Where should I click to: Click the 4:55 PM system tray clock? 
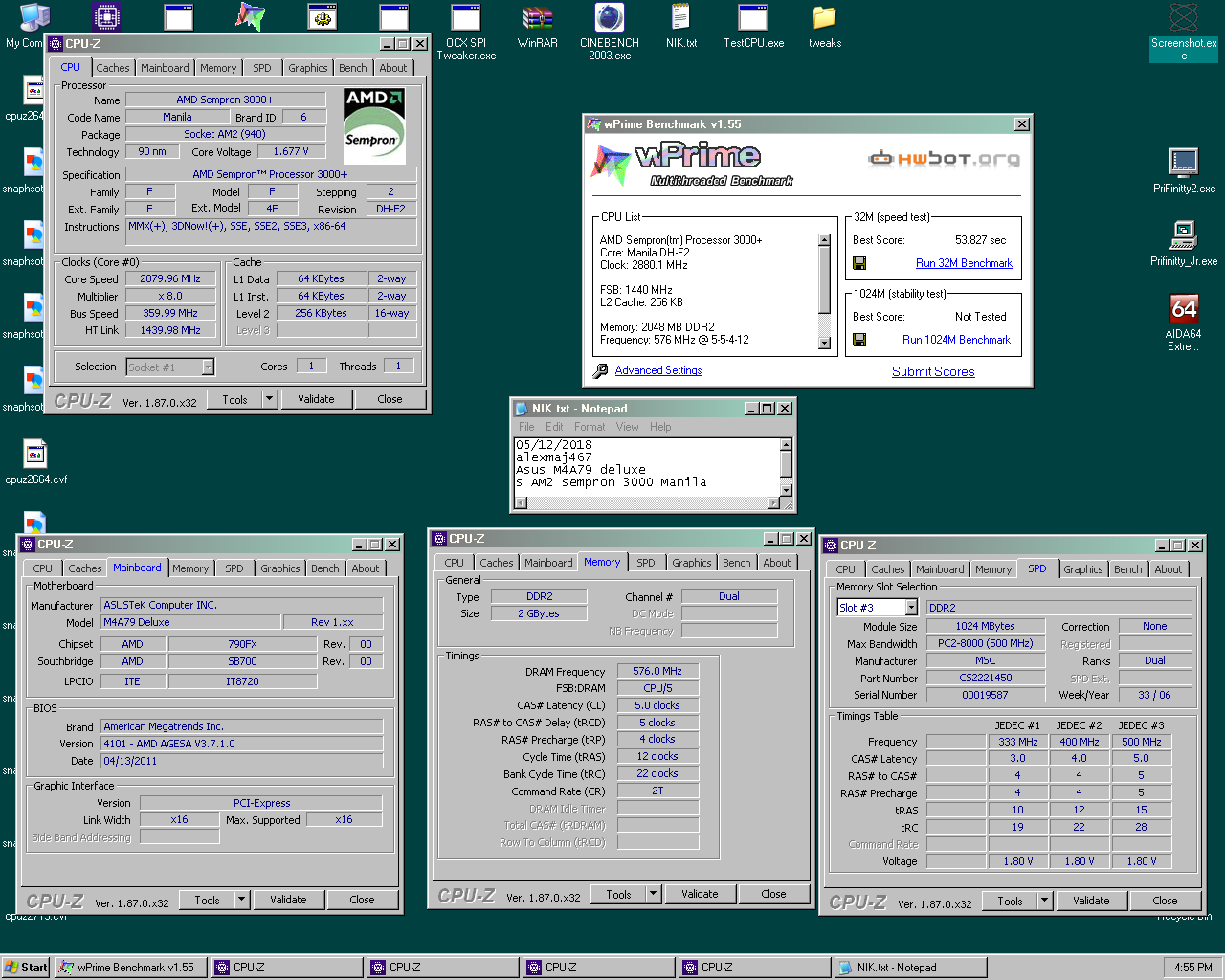point(1192,968)
